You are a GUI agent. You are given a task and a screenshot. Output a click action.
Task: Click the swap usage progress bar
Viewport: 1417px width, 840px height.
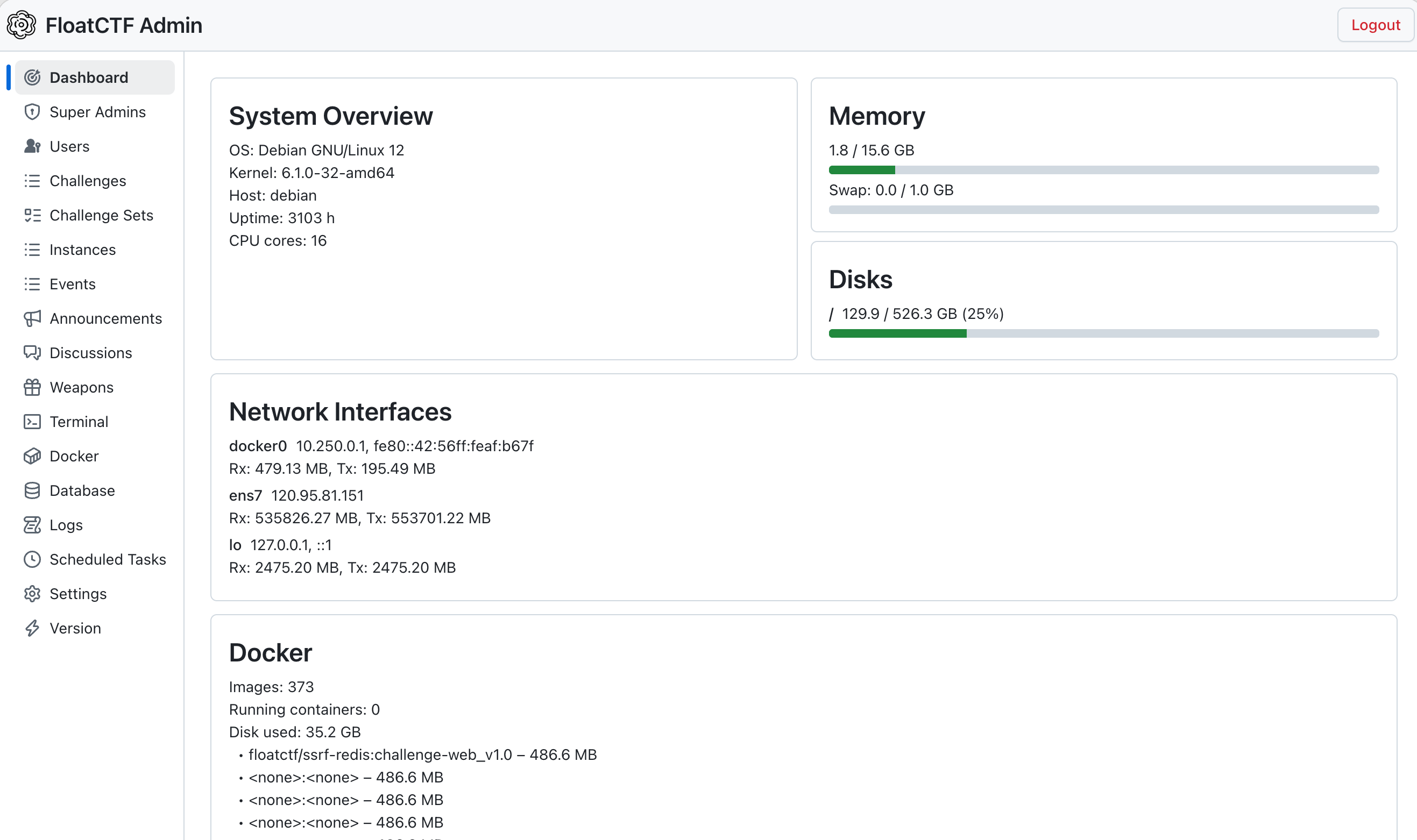point(1103,210)
